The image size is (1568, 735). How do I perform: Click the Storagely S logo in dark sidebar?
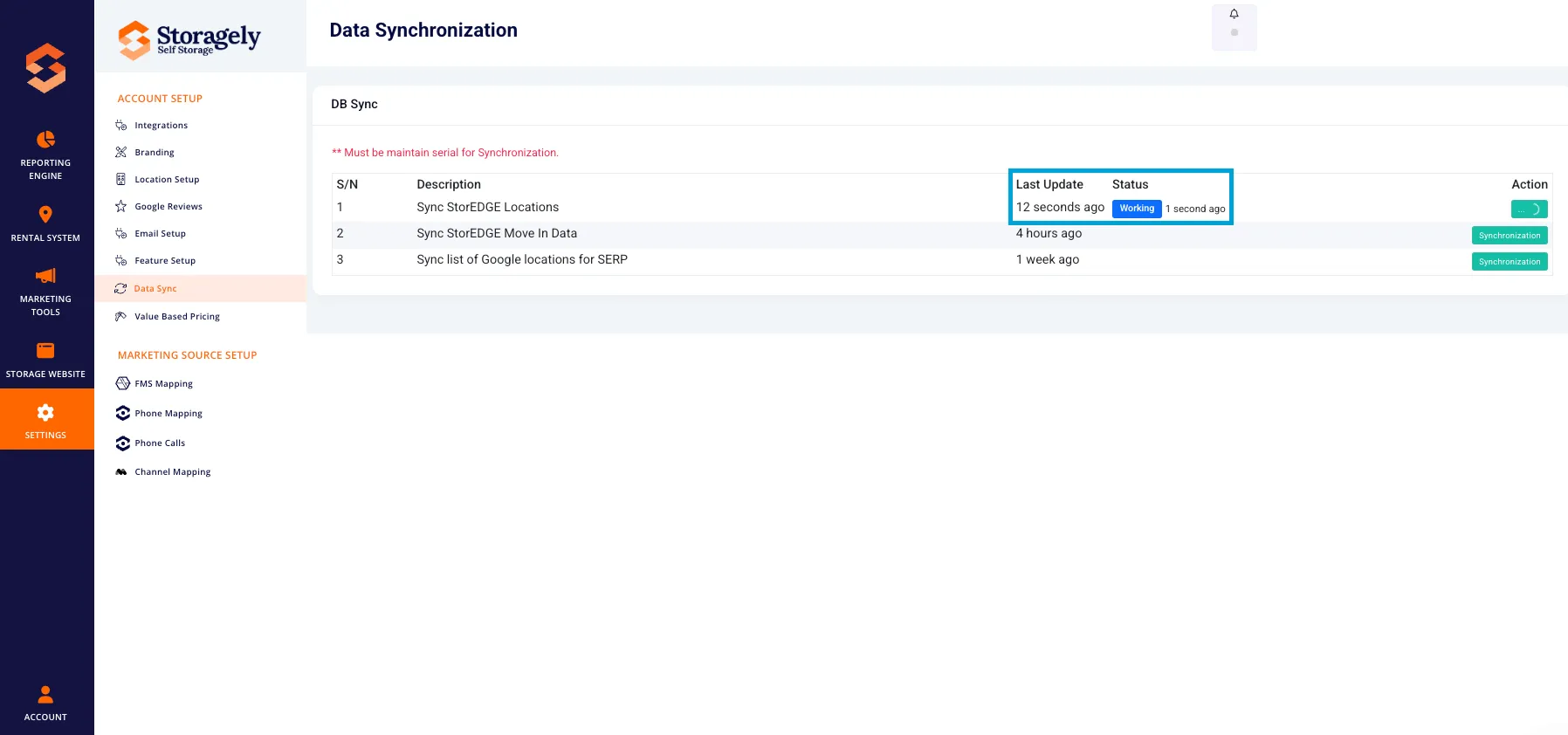pyautogui.click(x=45, y=68)
